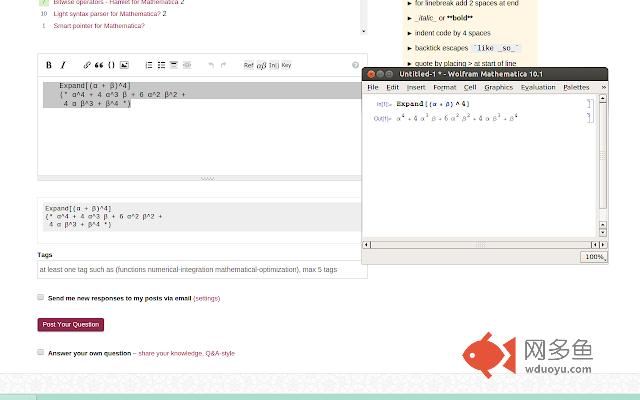The height and width of the screenshot is (400, 640).
Task: Expand the 'backtick escapes' formatting tip
Action: click(x=410, y=48)
